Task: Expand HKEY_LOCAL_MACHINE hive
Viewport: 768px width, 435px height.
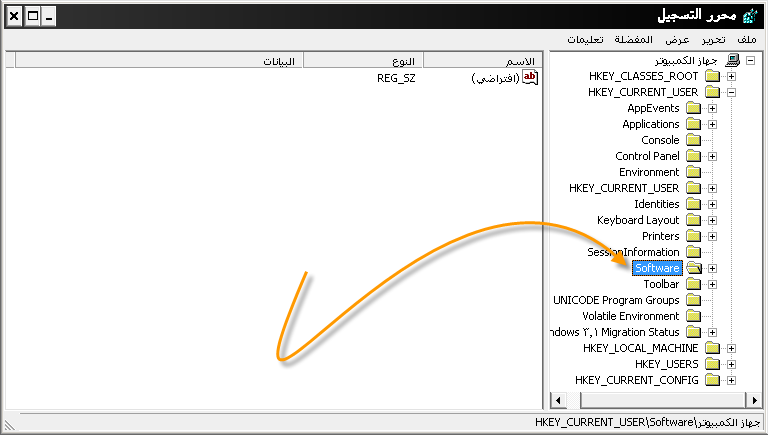Action: [x=731, y=348]
